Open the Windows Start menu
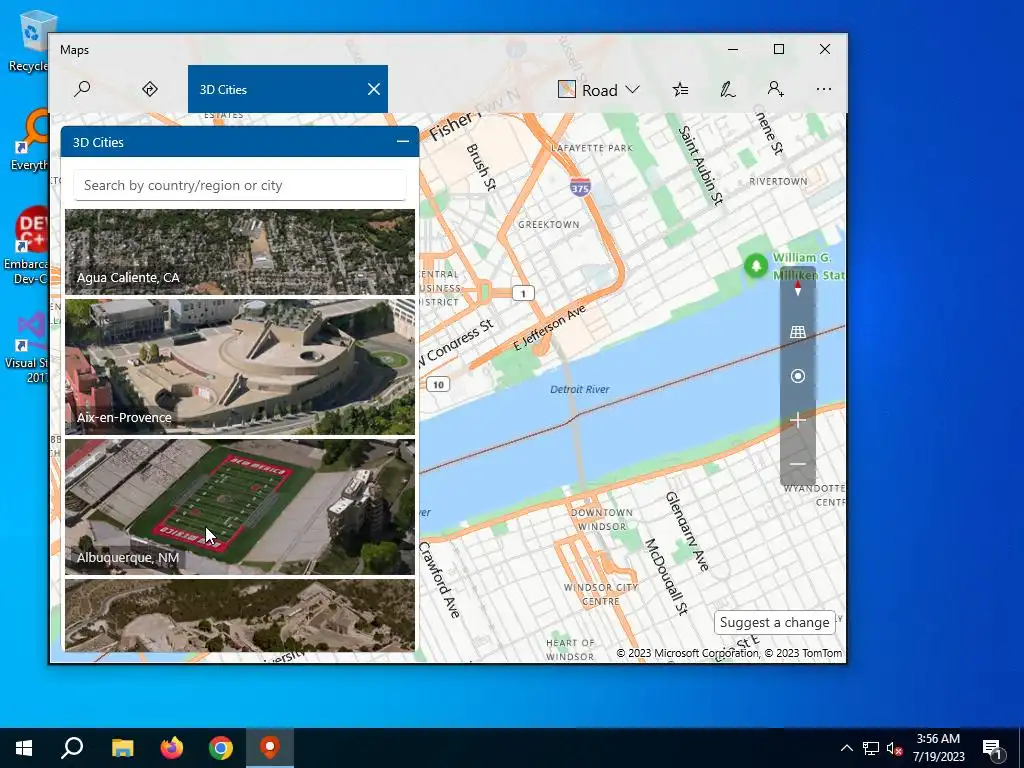The height and width of the screenshot is (768, 1024). coord(24,748)
